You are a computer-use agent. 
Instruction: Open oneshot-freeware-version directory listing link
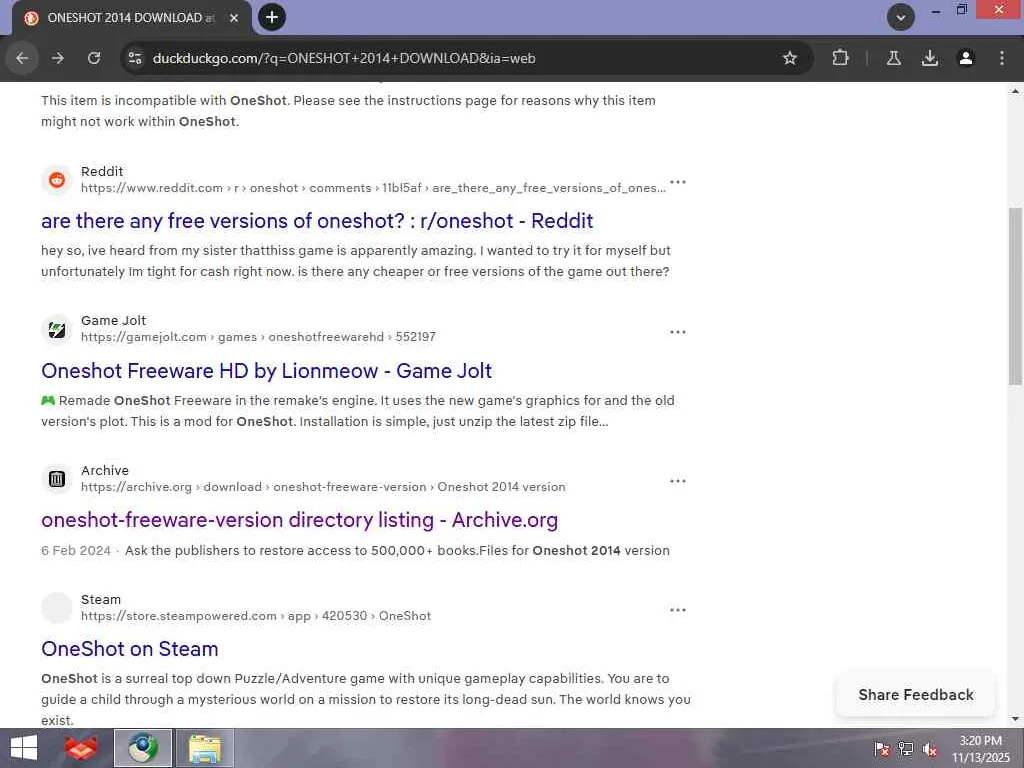coord(299,520)
